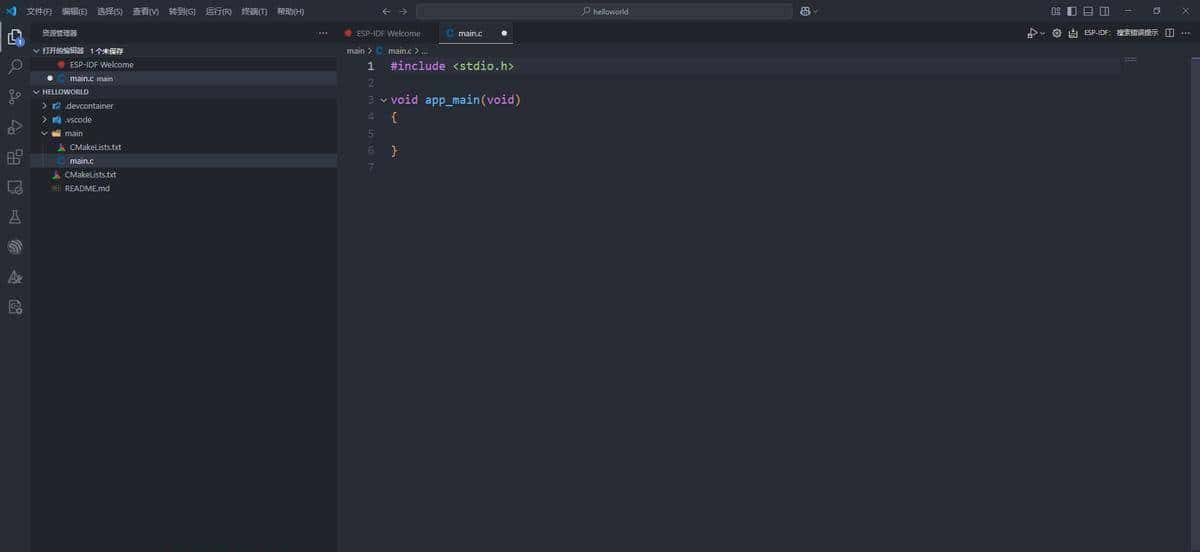This screenshot has height=552, width=1200.
Task: Click the #include <stdio.h> code line
Action: [x=452, y=66]
